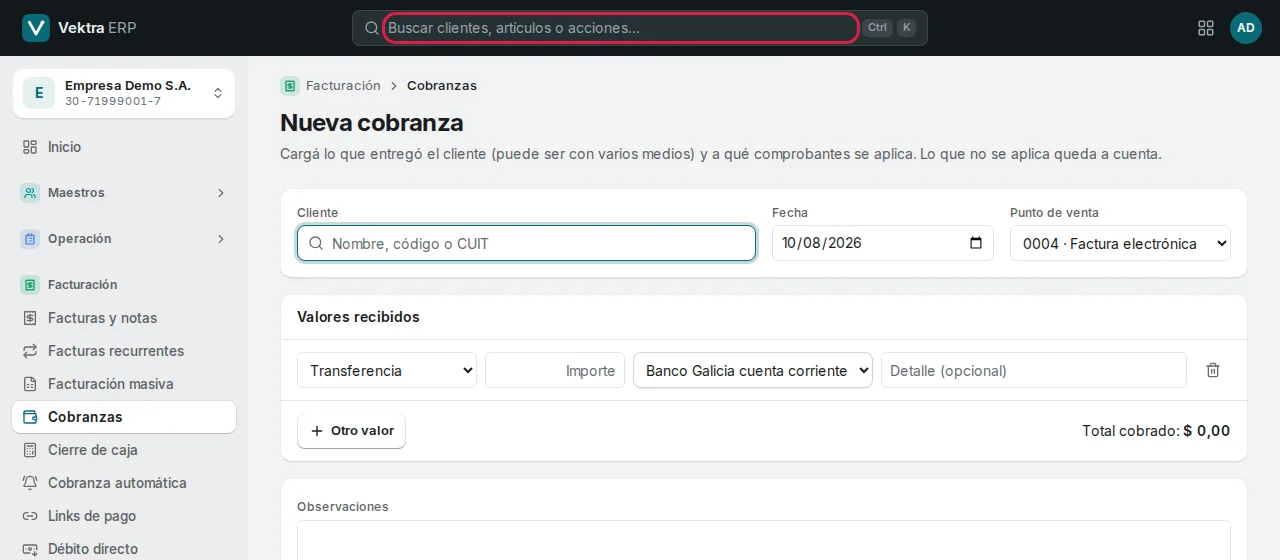Click the Empresa Demo E avatar
Screen dimensions: 1280x560
coord(39,93)
